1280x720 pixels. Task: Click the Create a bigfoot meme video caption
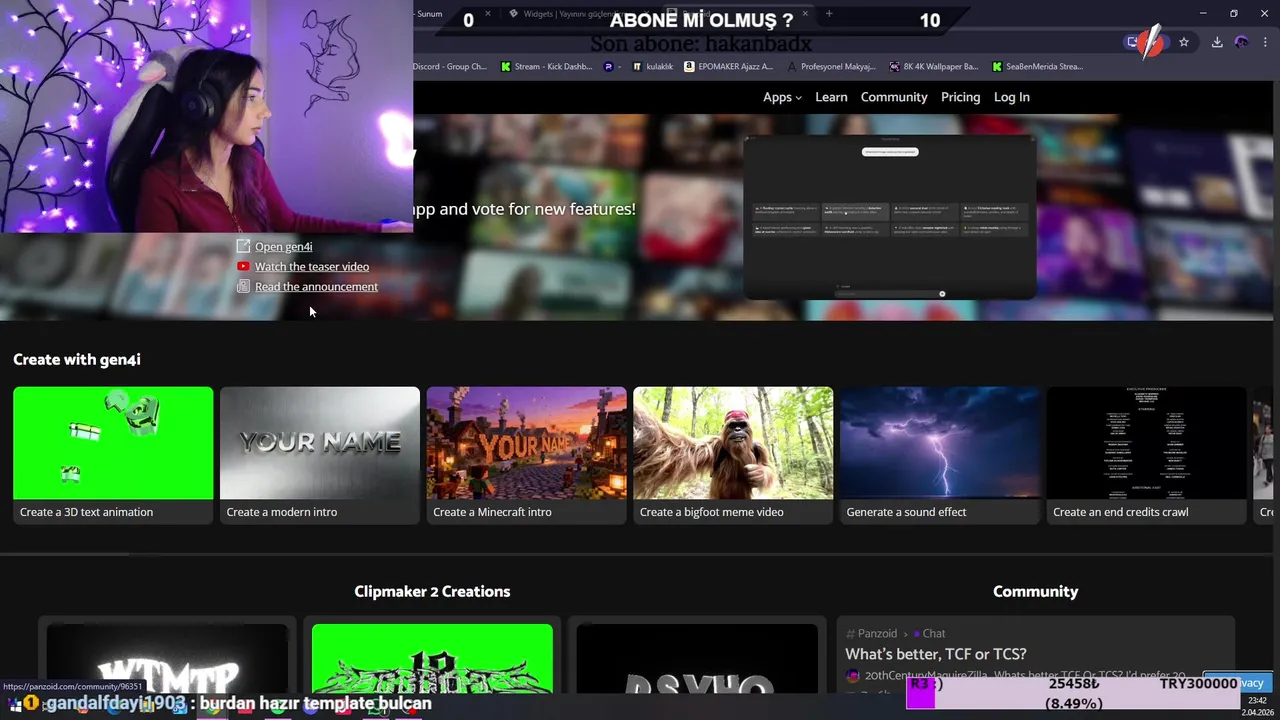(x=711, y=512)
